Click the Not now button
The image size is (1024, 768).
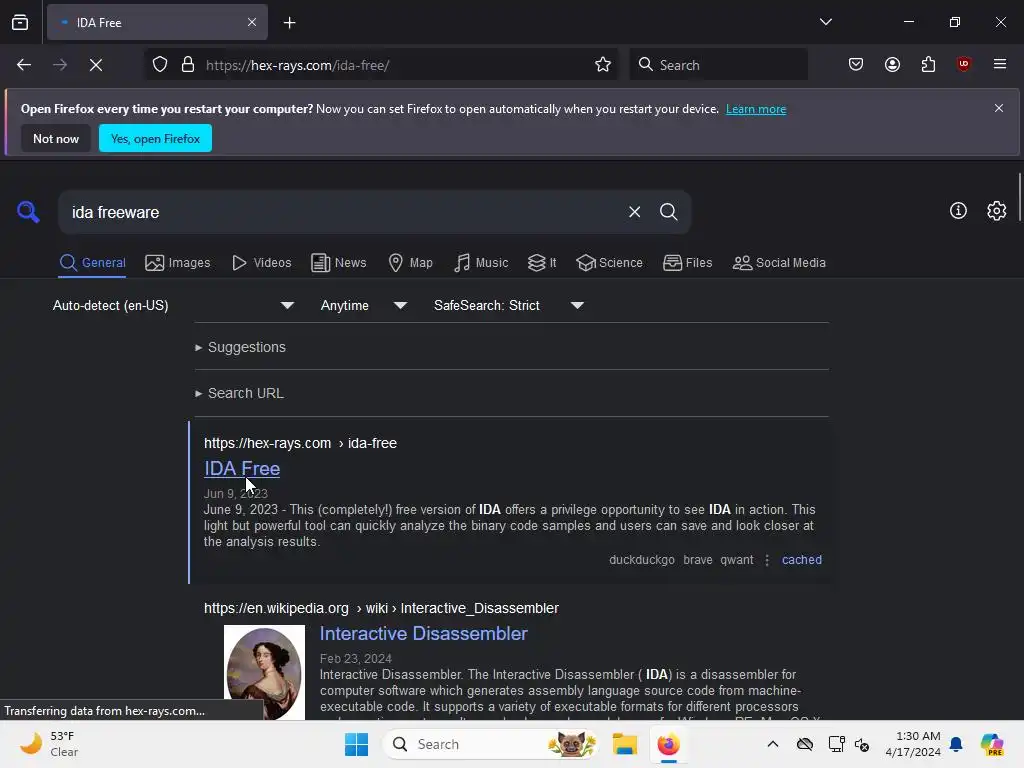tap(56, 138)
